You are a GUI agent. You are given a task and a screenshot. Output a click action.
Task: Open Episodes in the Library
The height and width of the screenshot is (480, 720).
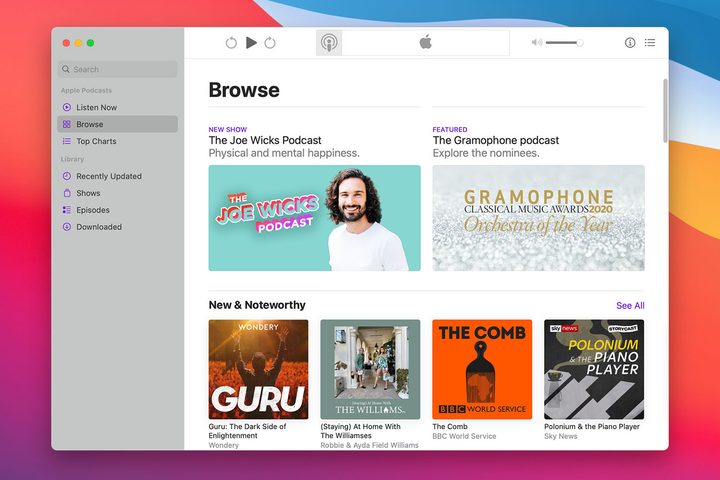(x=118, y=210)
